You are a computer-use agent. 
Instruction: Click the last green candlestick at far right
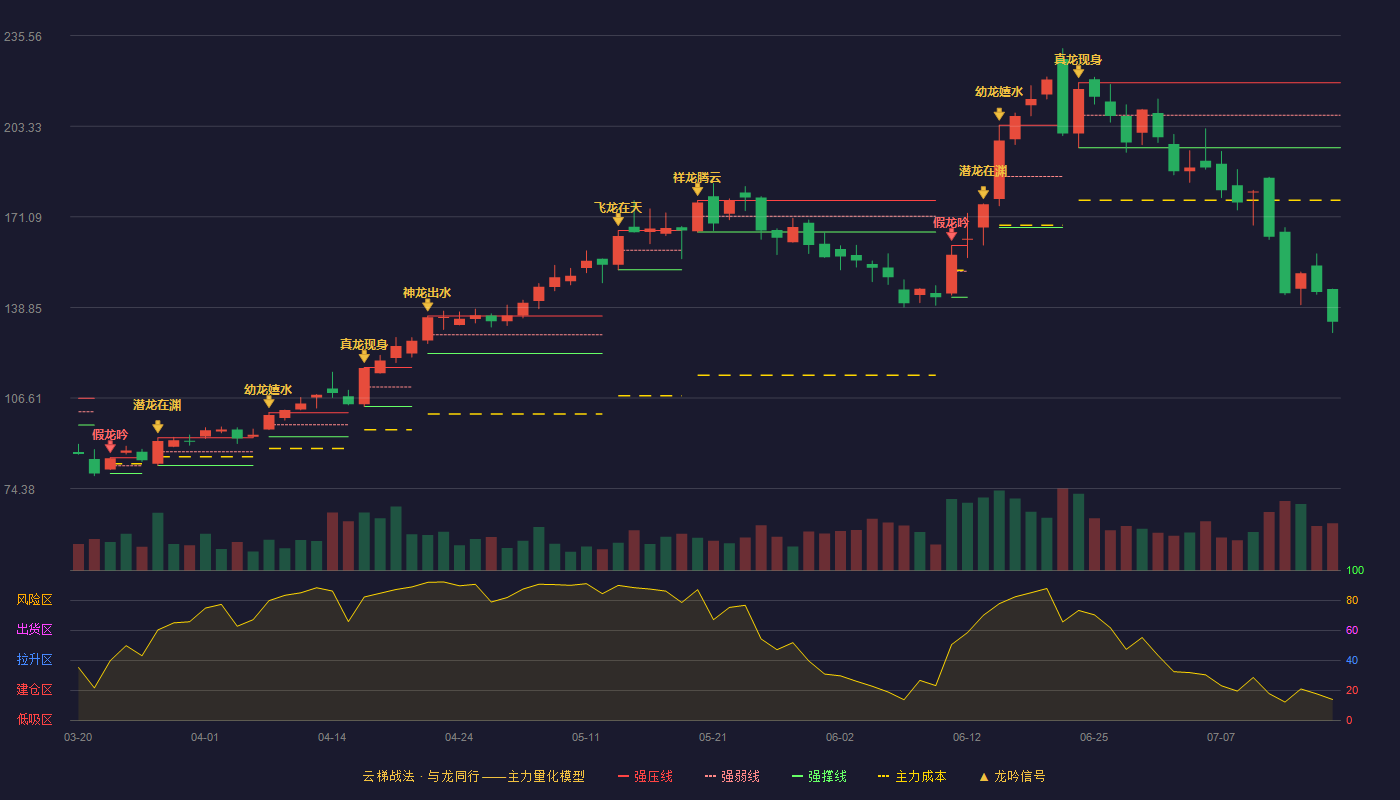click(1332, 305)
